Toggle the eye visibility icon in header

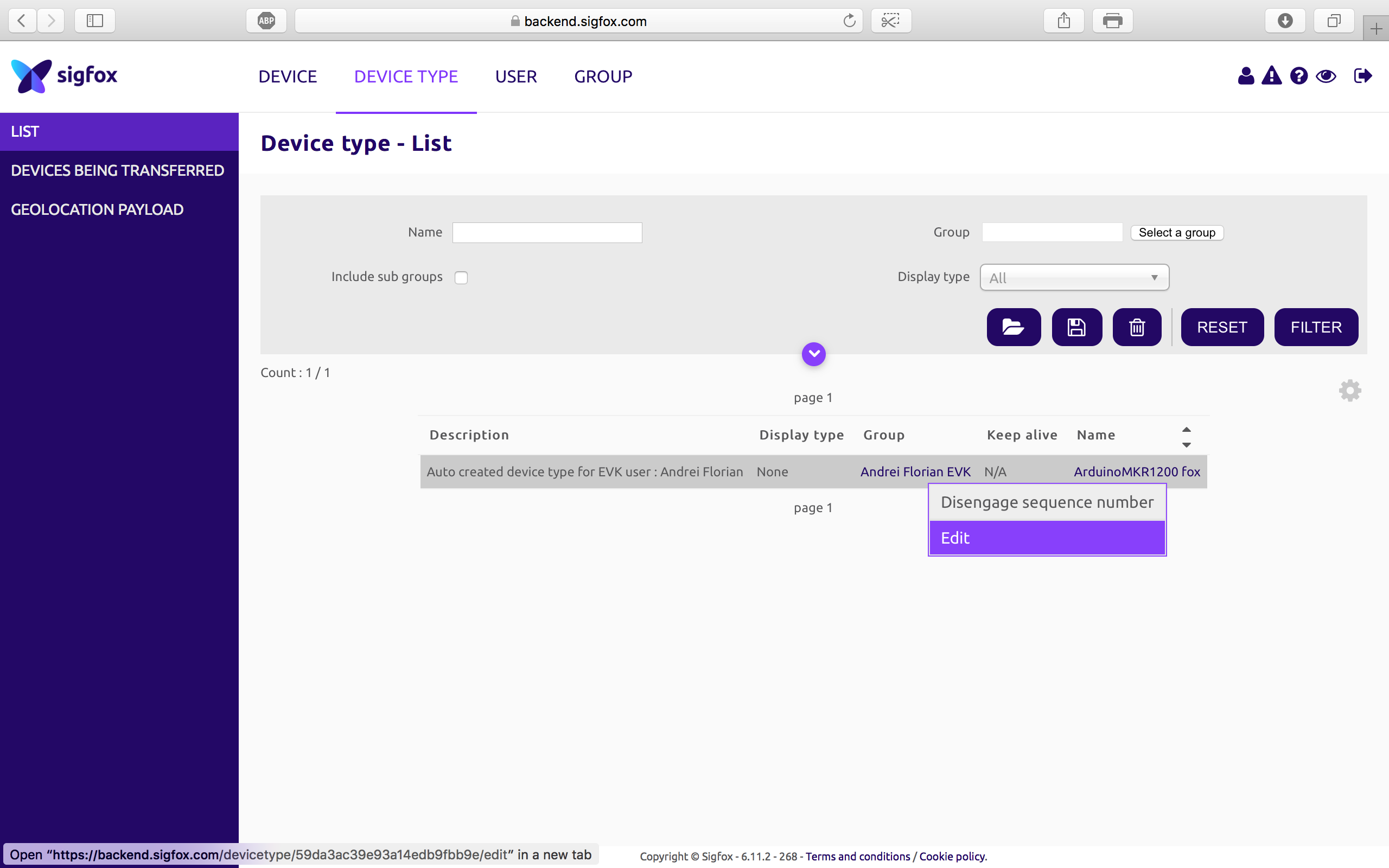(1326, 76)
